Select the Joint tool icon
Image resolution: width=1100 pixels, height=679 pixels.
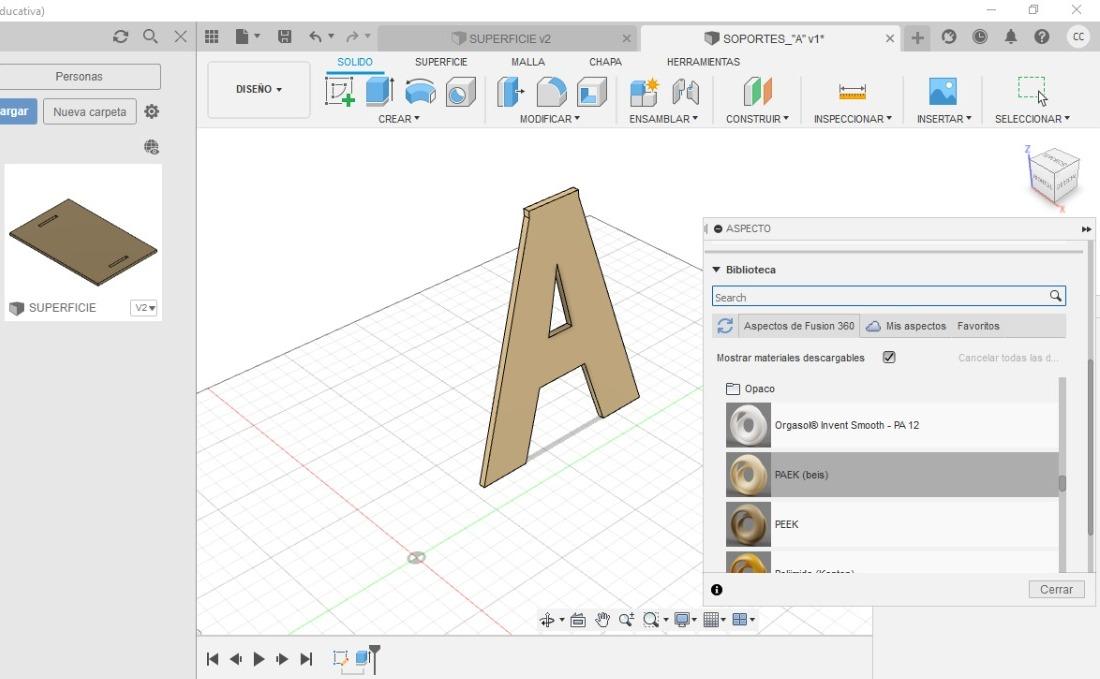[x=685, y=92]
